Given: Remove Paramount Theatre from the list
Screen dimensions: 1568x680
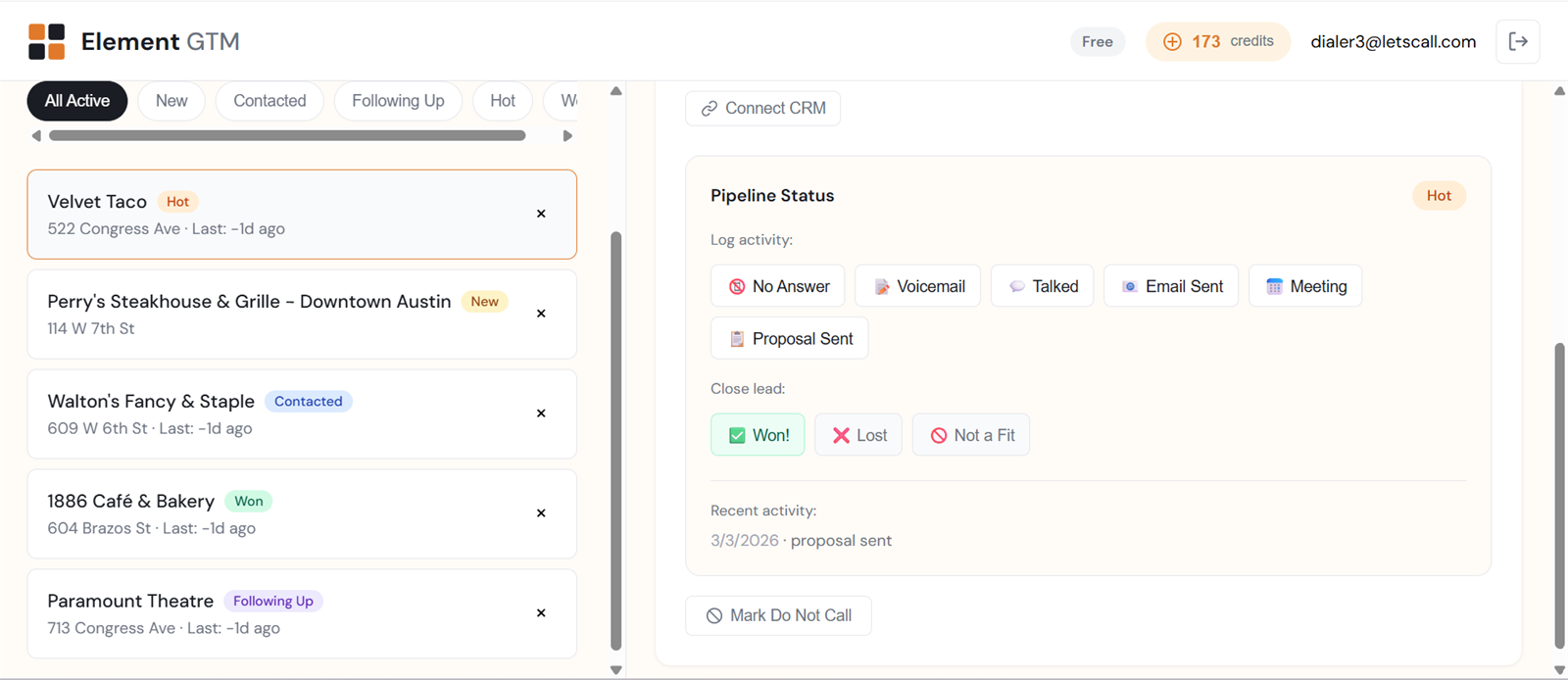Looking at the screenshot, I should tap(541, 613).
